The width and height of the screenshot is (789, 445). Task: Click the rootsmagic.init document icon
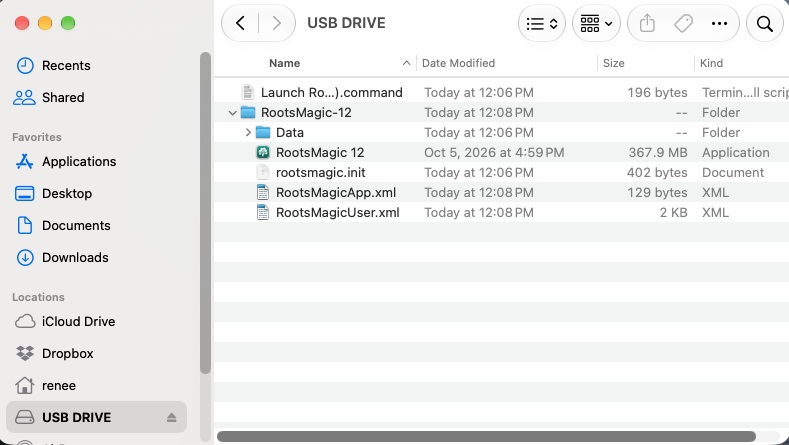[263, 173]
